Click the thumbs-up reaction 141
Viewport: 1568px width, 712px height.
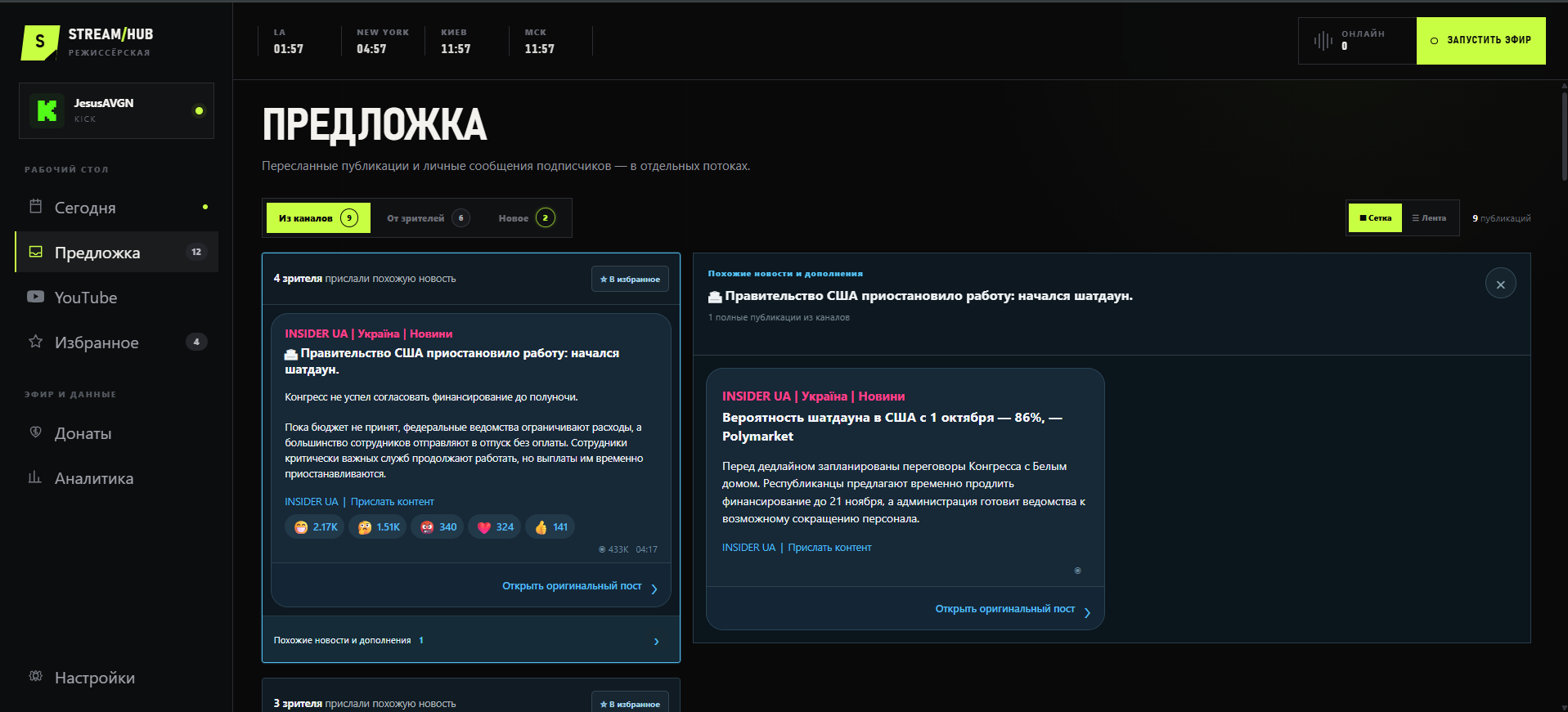[x=550, y=527]
